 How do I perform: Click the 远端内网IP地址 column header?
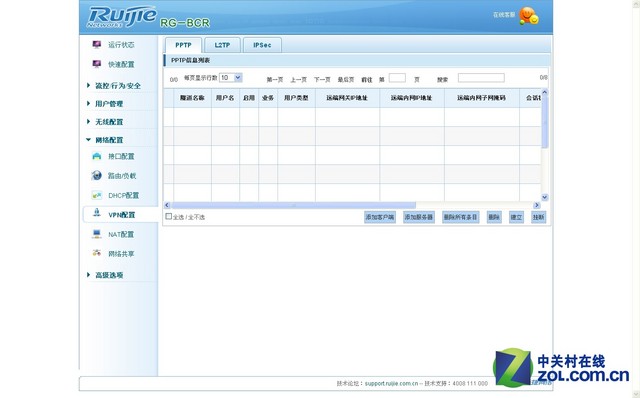click(x=412, y=98)
